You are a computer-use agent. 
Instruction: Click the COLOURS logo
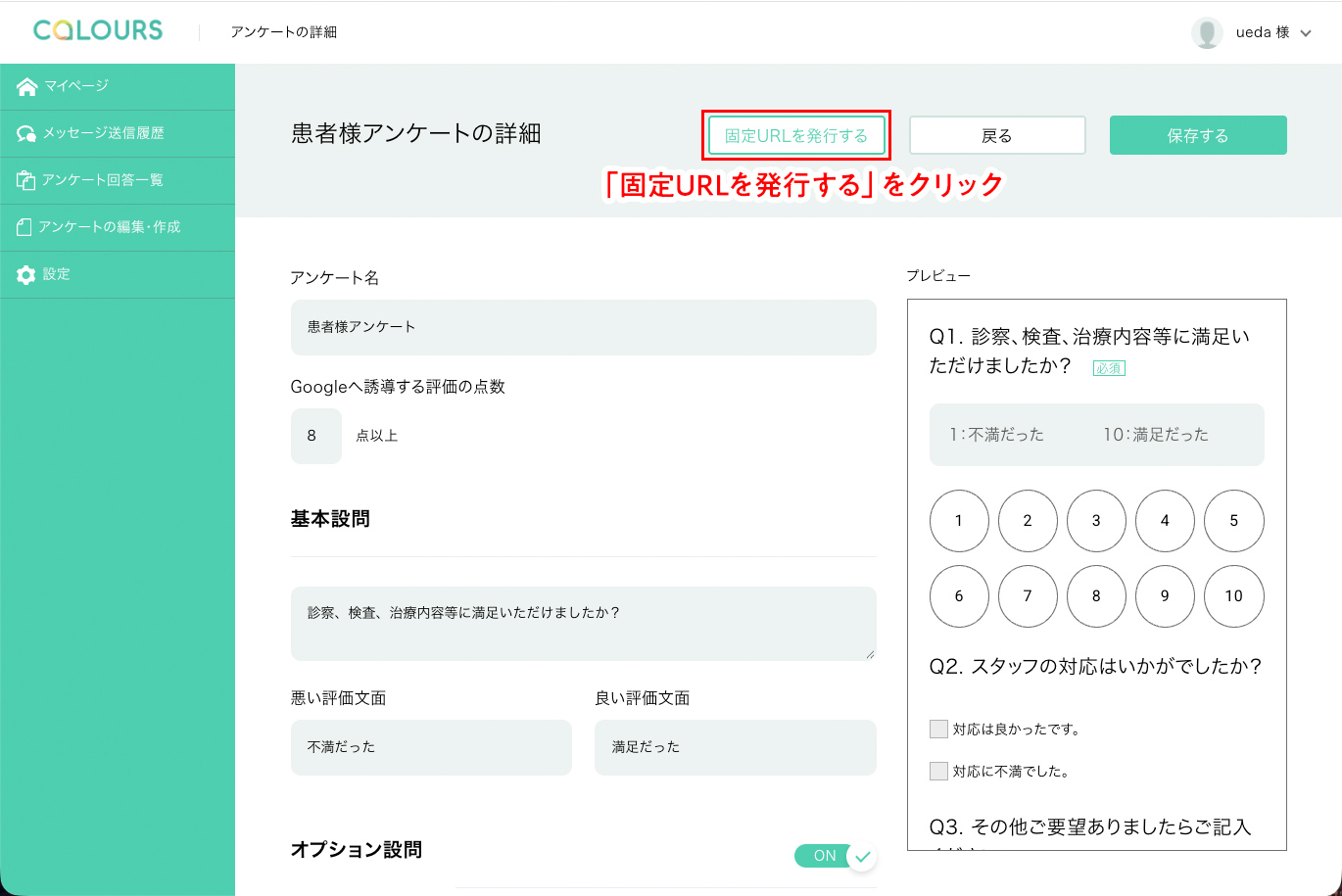point(98,31)
